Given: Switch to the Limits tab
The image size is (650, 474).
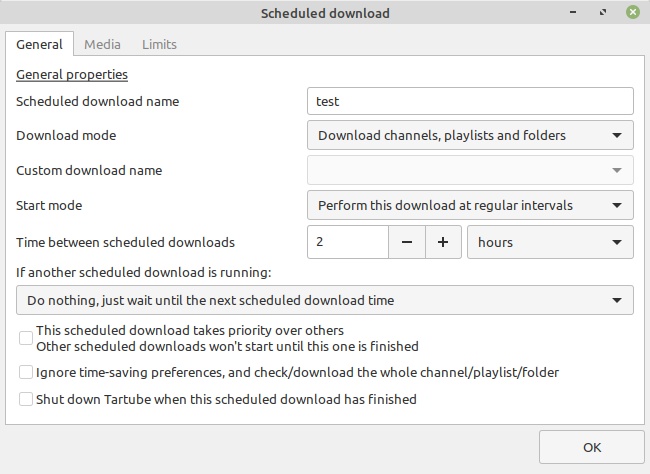Looking at the screenshot, I should (x=159, y=44).
